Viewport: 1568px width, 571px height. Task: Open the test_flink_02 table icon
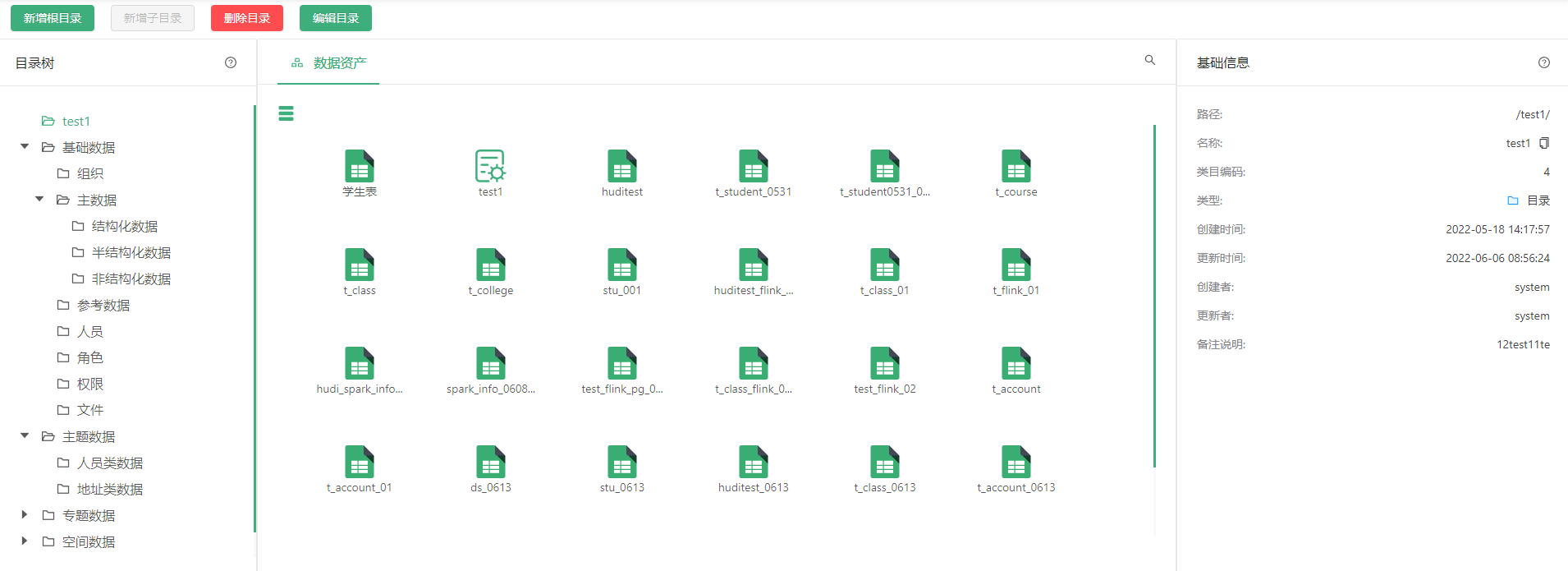[x=885, y=363]
